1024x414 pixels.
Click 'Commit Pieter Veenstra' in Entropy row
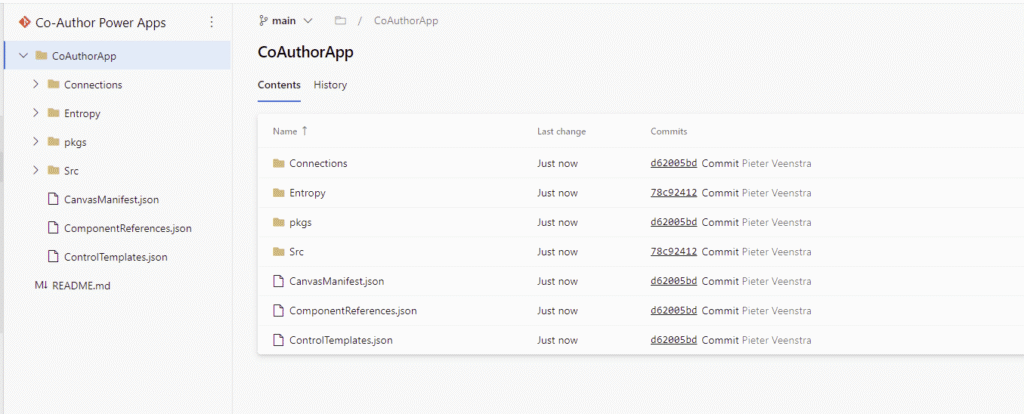tap(756, 193)
